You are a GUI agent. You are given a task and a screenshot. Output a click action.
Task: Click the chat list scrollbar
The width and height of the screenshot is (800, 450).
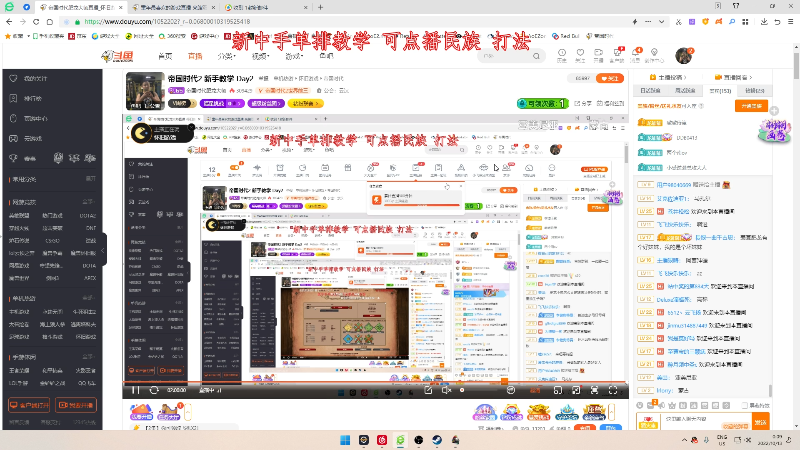click(770, 390)
